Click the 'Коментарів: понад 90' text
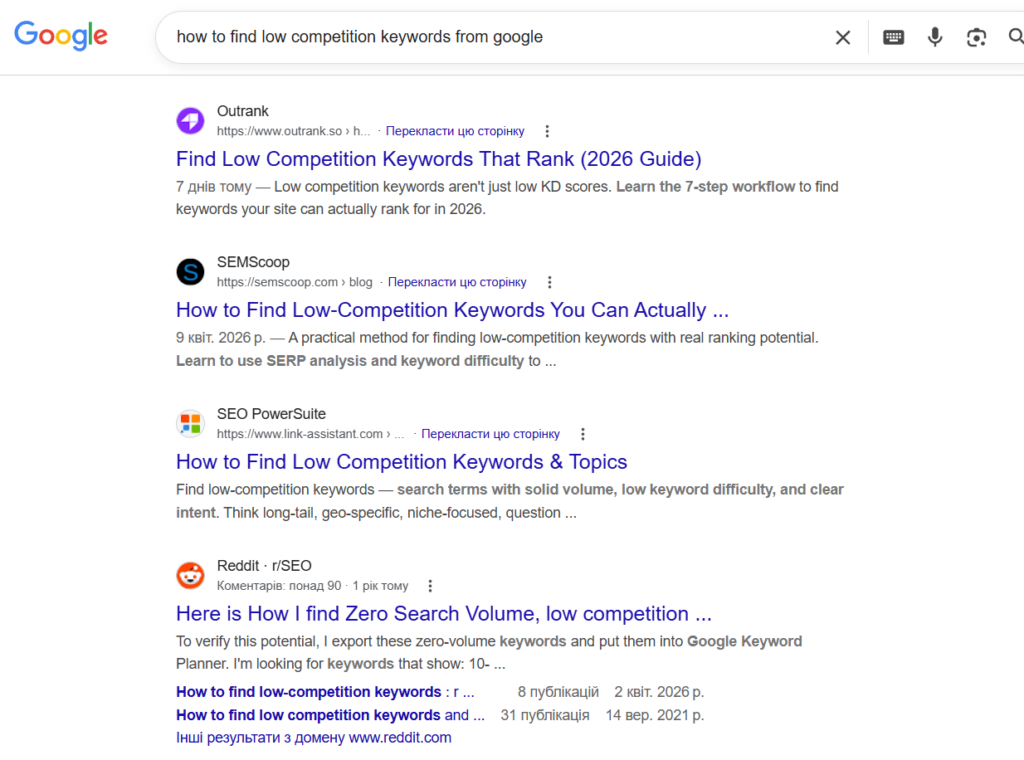This screenshot has height=760, width=1024. [x=279, y=586]
